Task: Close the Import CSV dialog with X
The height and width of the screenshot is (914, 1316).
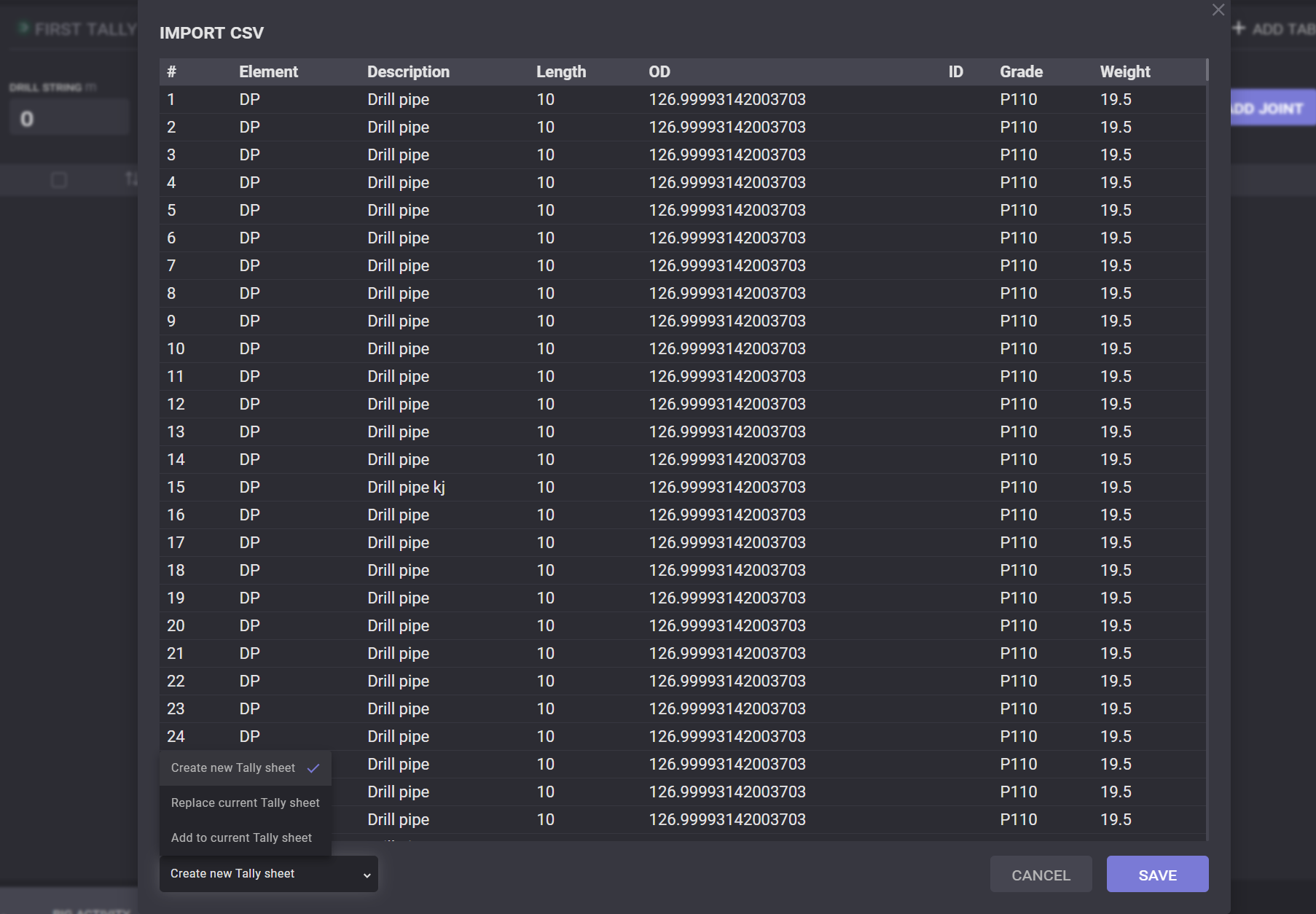Action: tap(1218, 10)
